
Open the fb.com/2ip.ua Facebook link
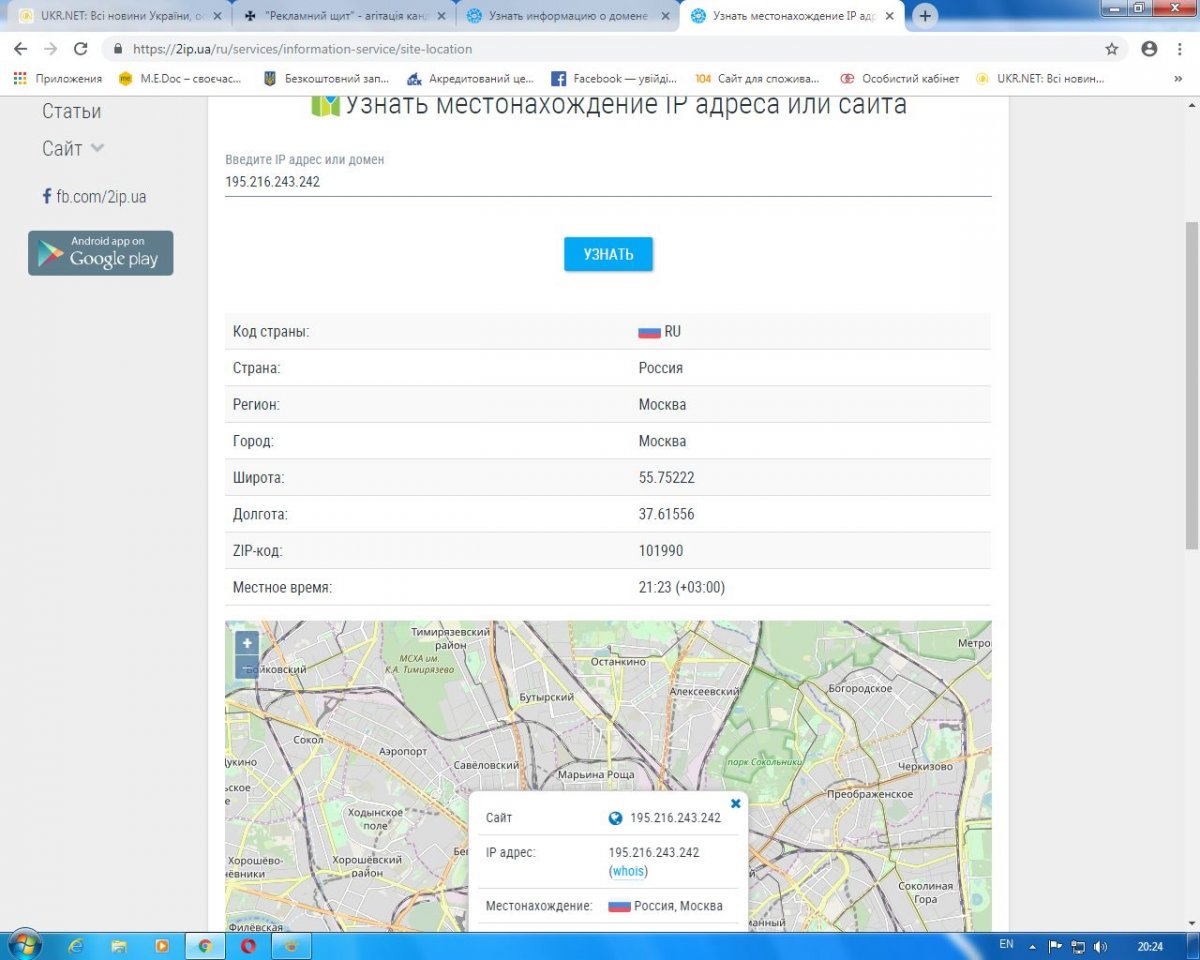pyautogui.click(x=95, y=197)
